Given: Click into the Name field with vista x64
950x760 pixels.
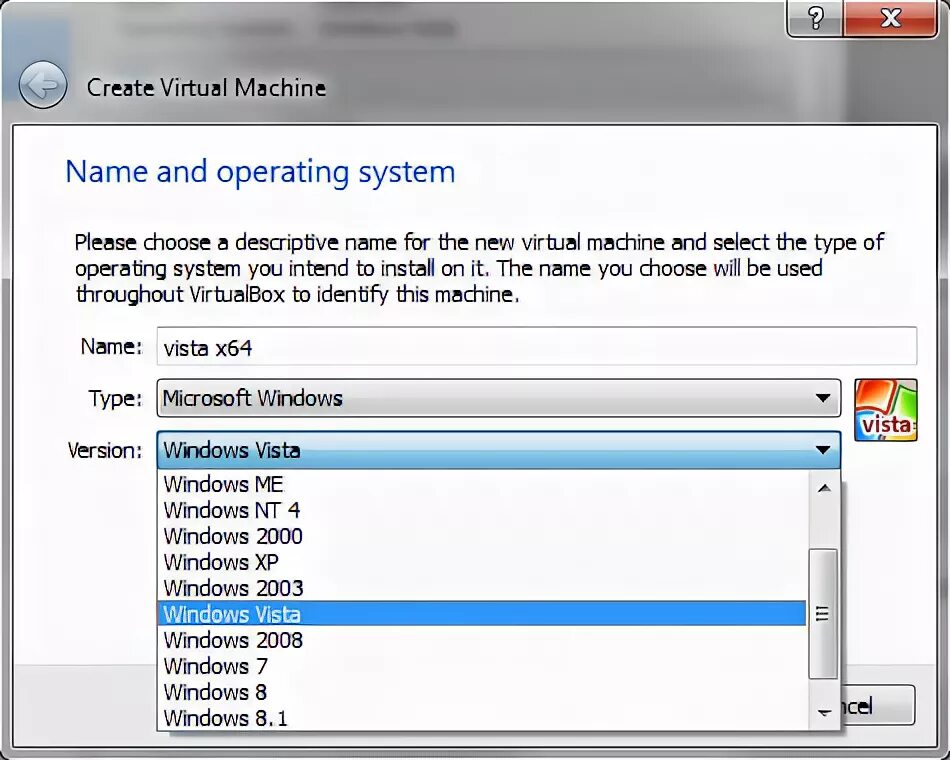Looking at the screenshot, I should (537, 347).
